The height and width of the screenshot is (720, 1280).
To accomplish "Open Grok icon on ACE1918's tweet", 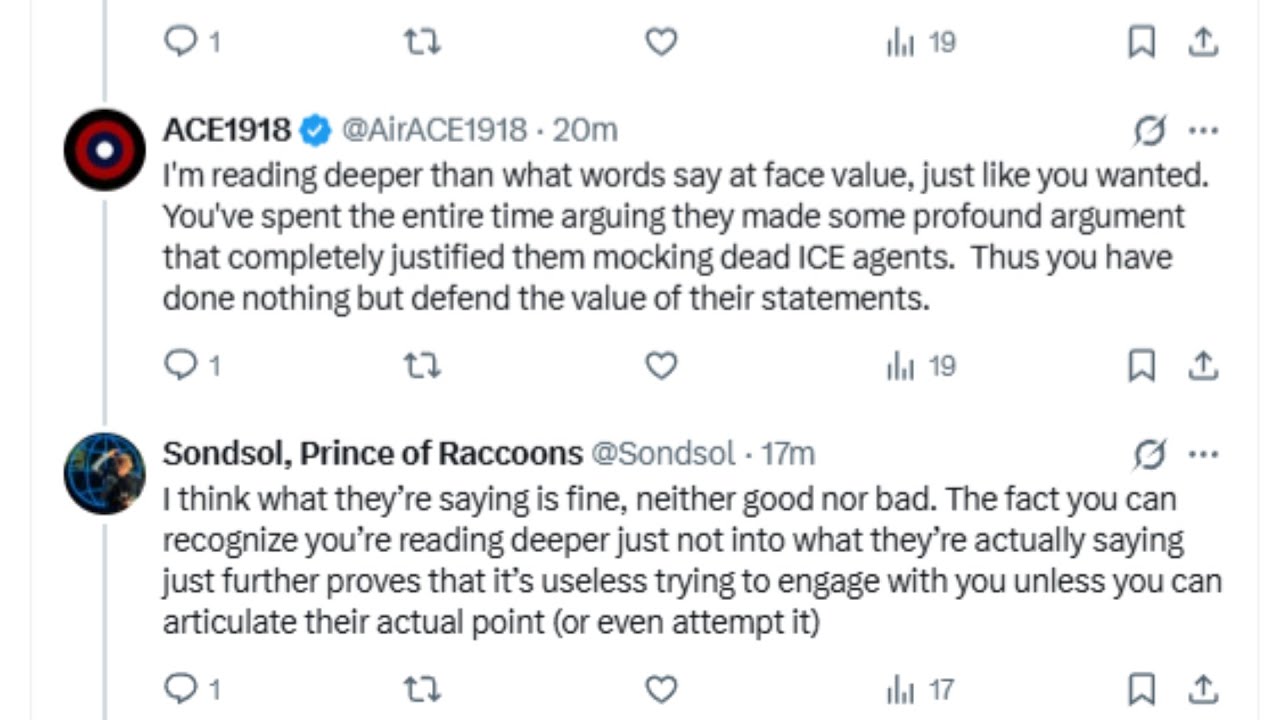I will [1150, 130].
